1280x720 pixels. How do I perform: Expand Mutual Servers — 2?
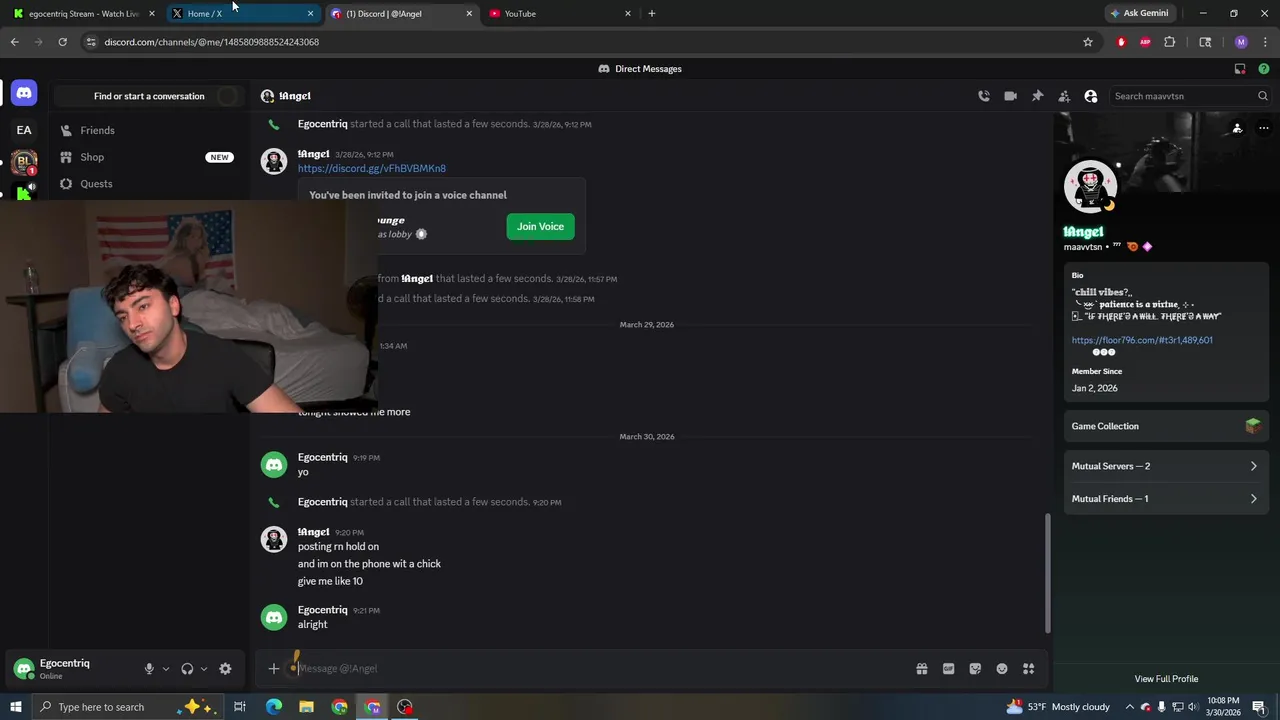pyautogui.click(x=1166, y=466)
